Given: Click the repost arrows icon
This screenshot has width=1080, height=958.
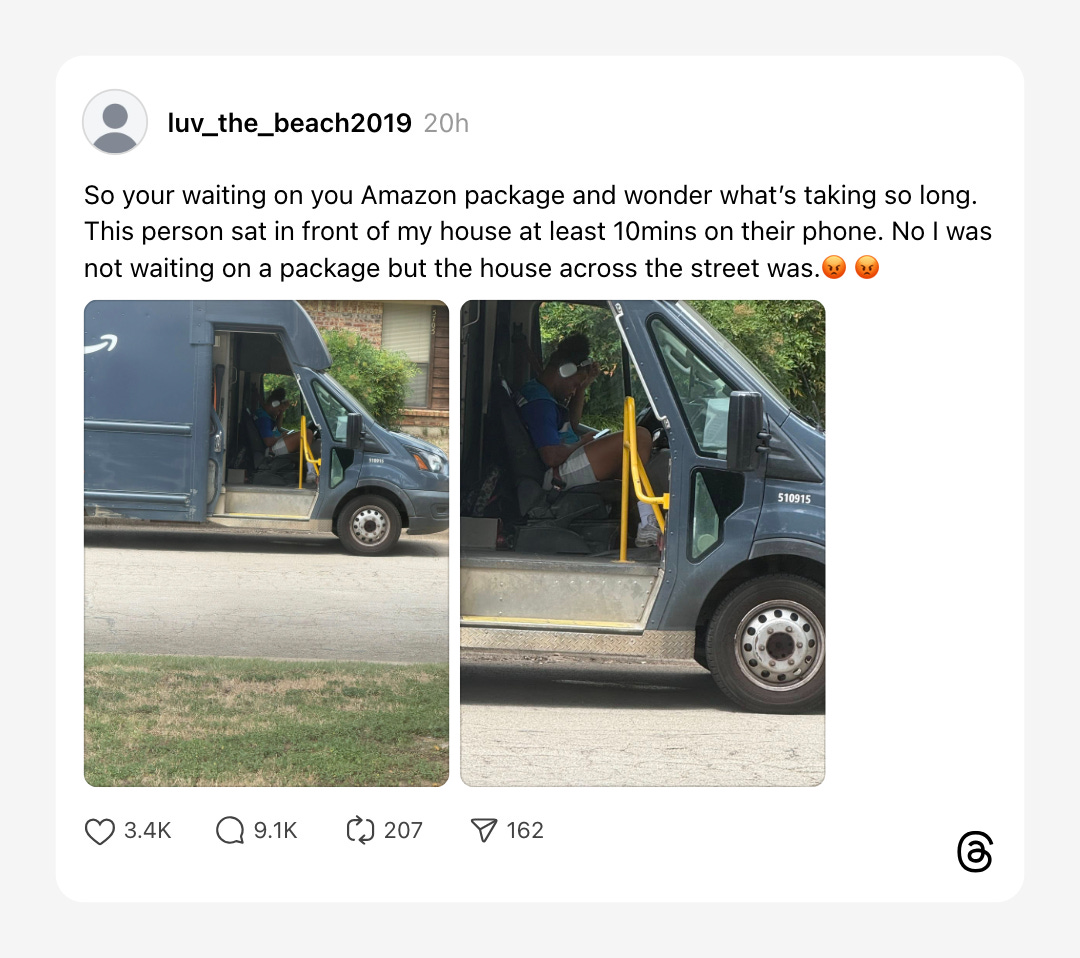Looking at the screenshot, I should [360, 830].
